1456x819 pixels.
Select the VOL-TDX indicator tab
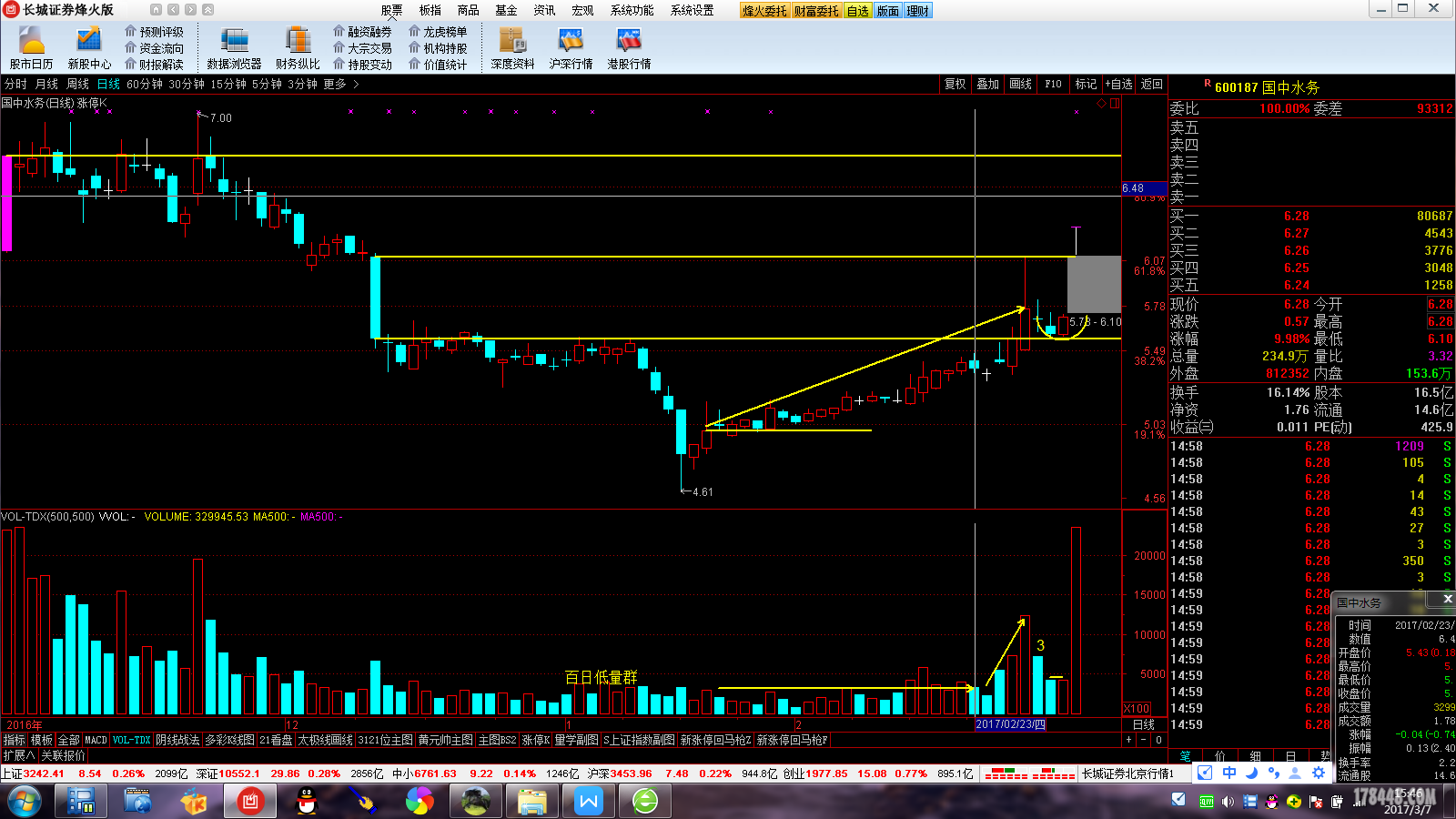click(131, 740)
